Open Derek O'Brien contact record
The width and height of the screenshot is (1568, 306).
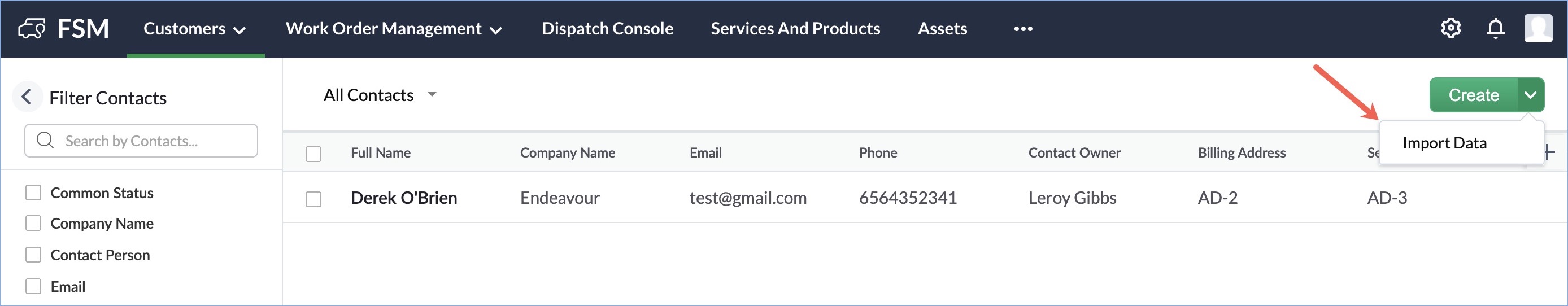pos(403,198)
